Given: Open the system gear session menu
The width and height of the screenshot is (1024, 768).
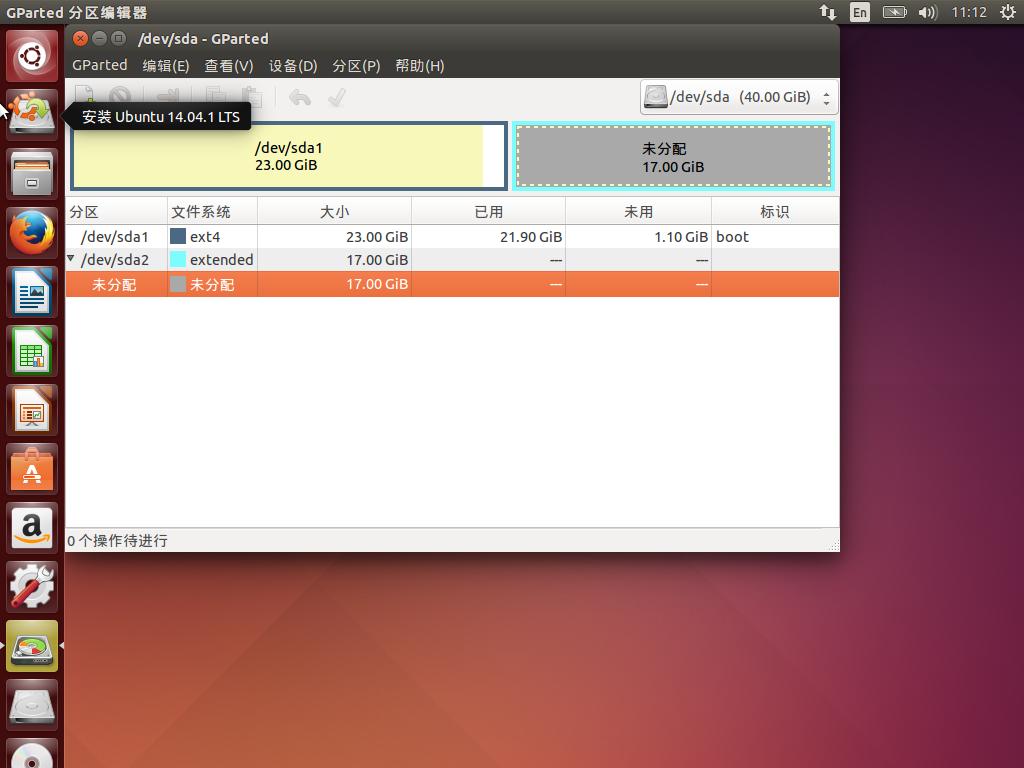Looking at the screenshot, I should tap(1007, 12).
